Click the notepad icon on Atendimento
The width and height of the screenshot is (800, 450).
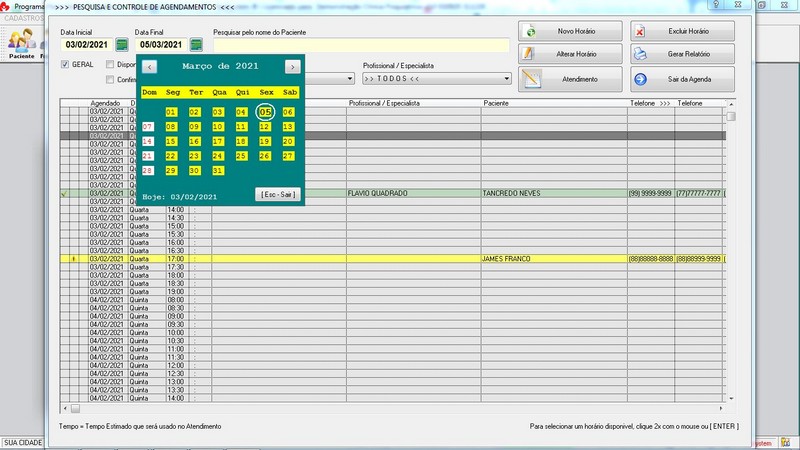(x=531, y=79)
